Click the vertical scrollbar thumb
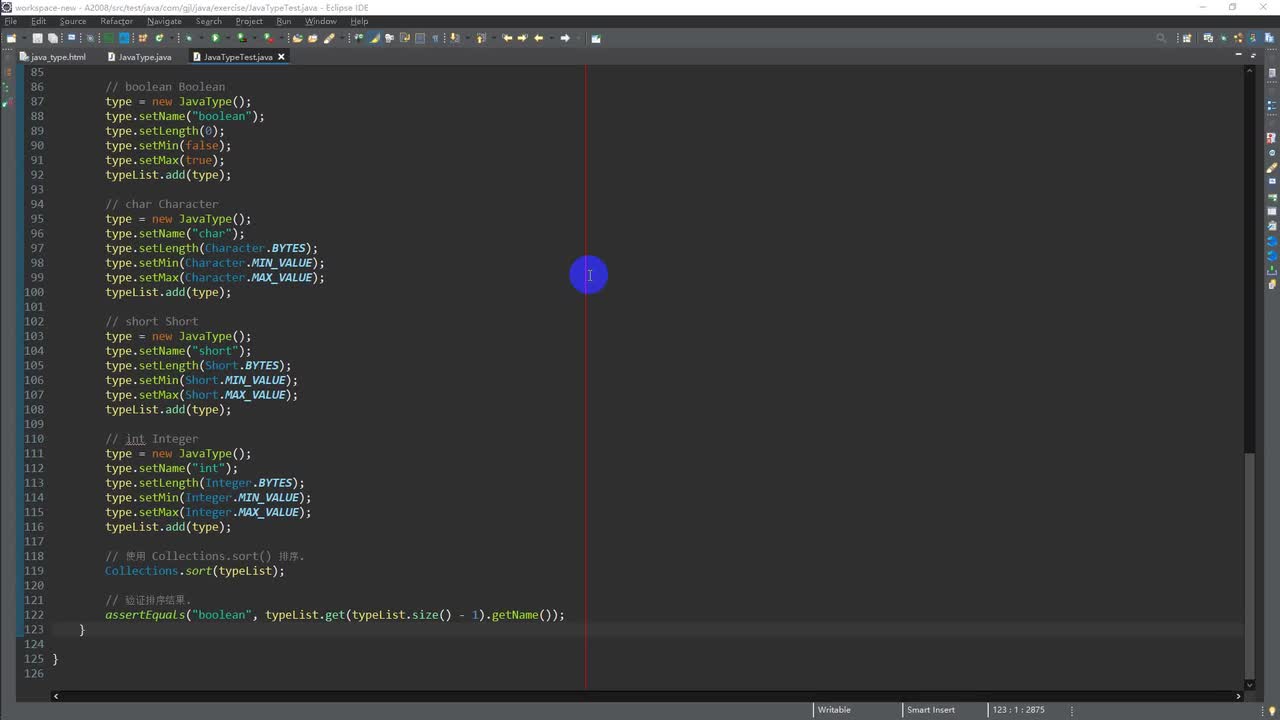1280x720 pixels. pos(1249,565)
